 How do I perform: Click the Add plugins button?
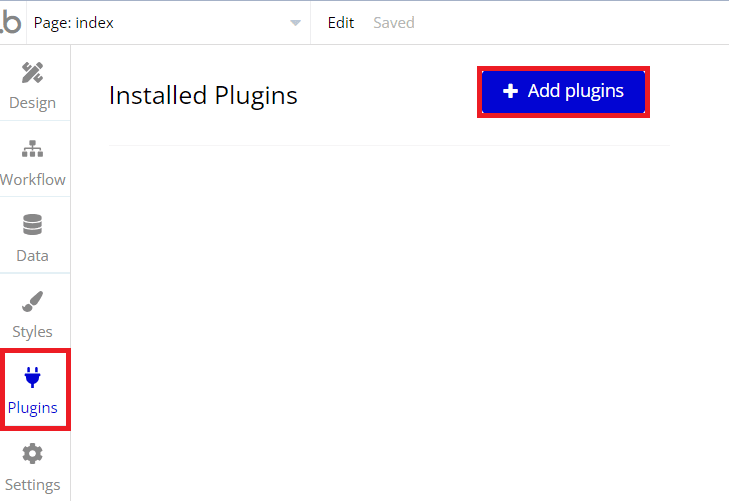point(563,92)
